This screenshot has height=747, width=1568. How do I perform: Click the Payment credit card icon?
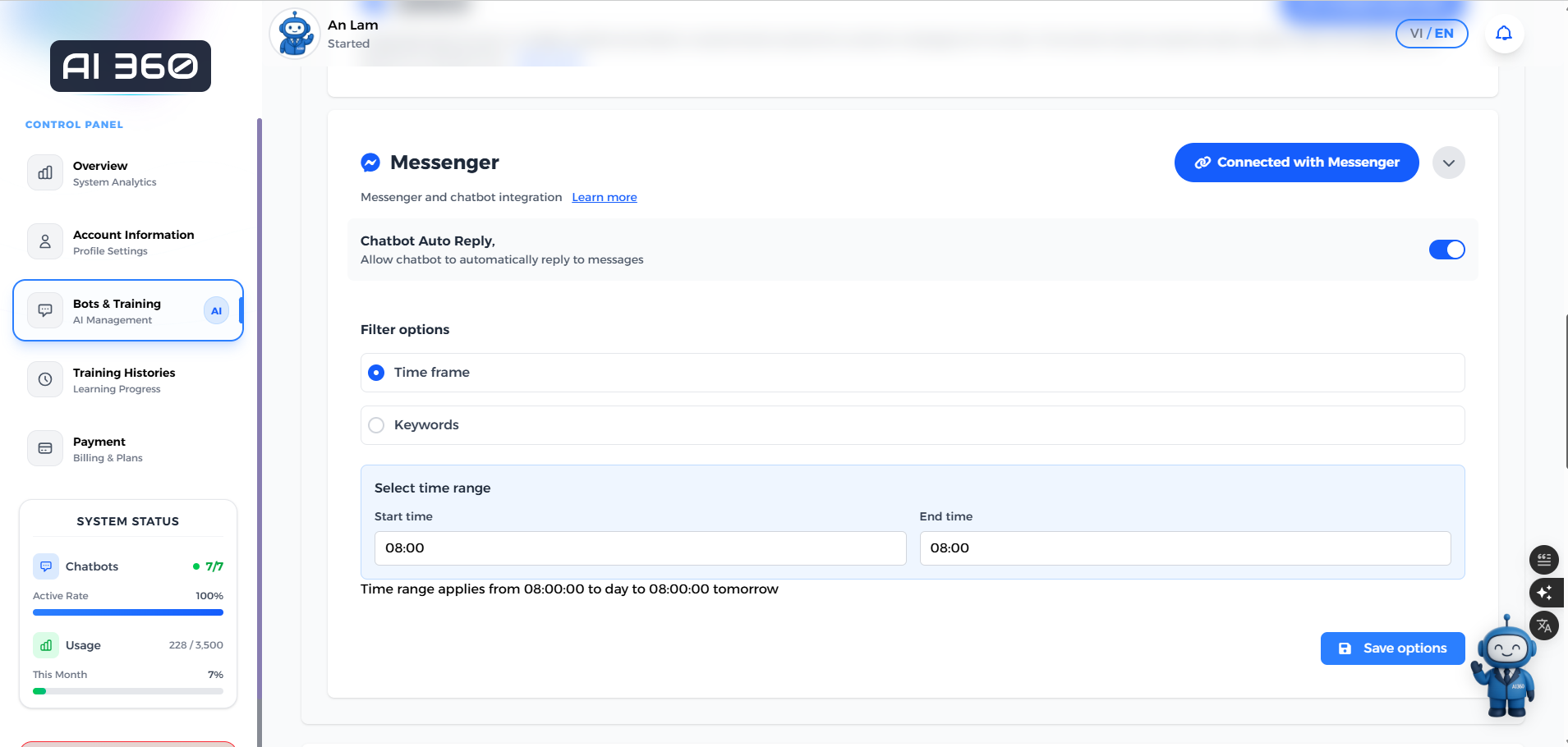coord(45,448)
